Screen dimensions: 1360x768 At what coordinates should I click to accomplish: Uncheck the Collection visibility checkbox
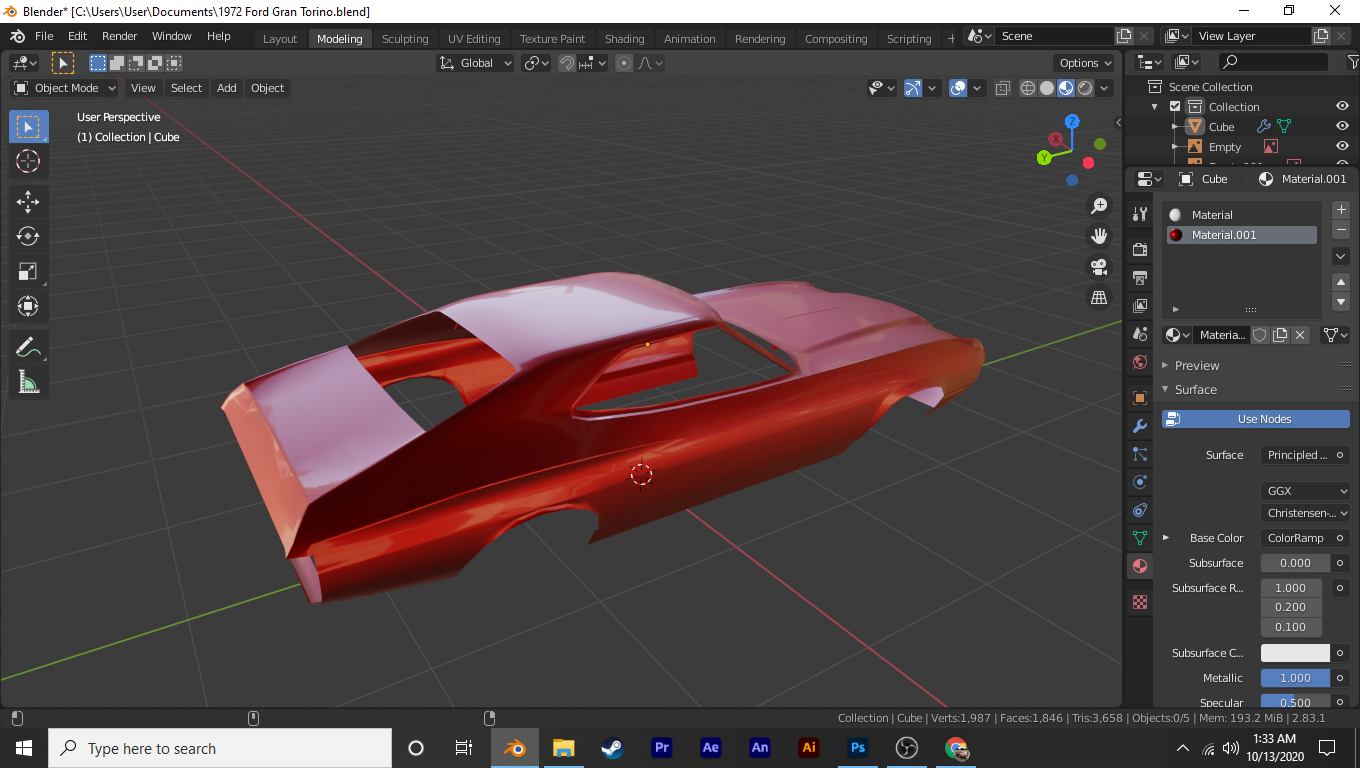pyautogui.click(x=1175, y=107)
